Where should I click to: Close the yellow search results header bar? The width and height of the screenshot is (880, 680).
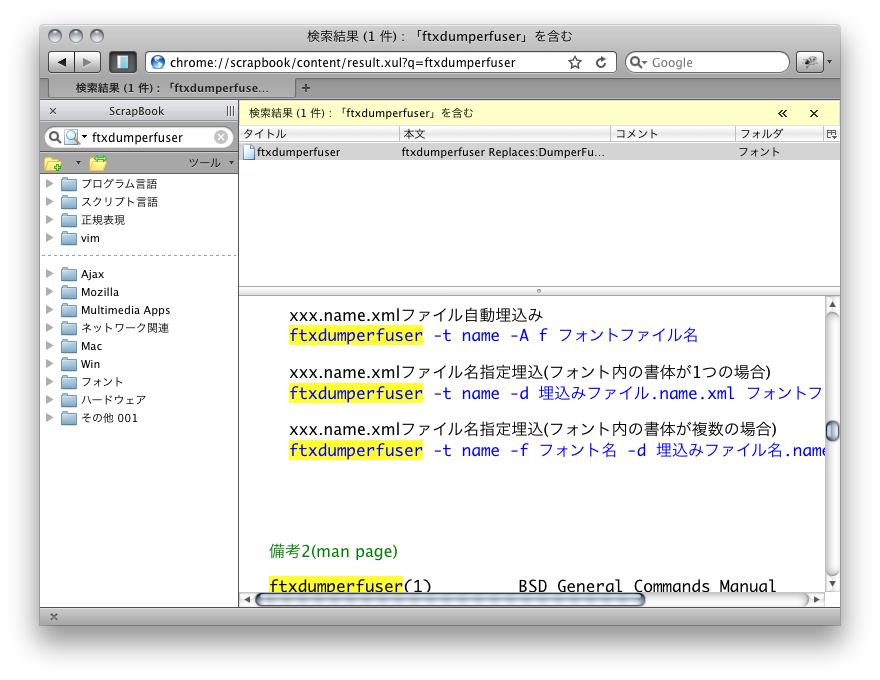(x=813, y=113)
